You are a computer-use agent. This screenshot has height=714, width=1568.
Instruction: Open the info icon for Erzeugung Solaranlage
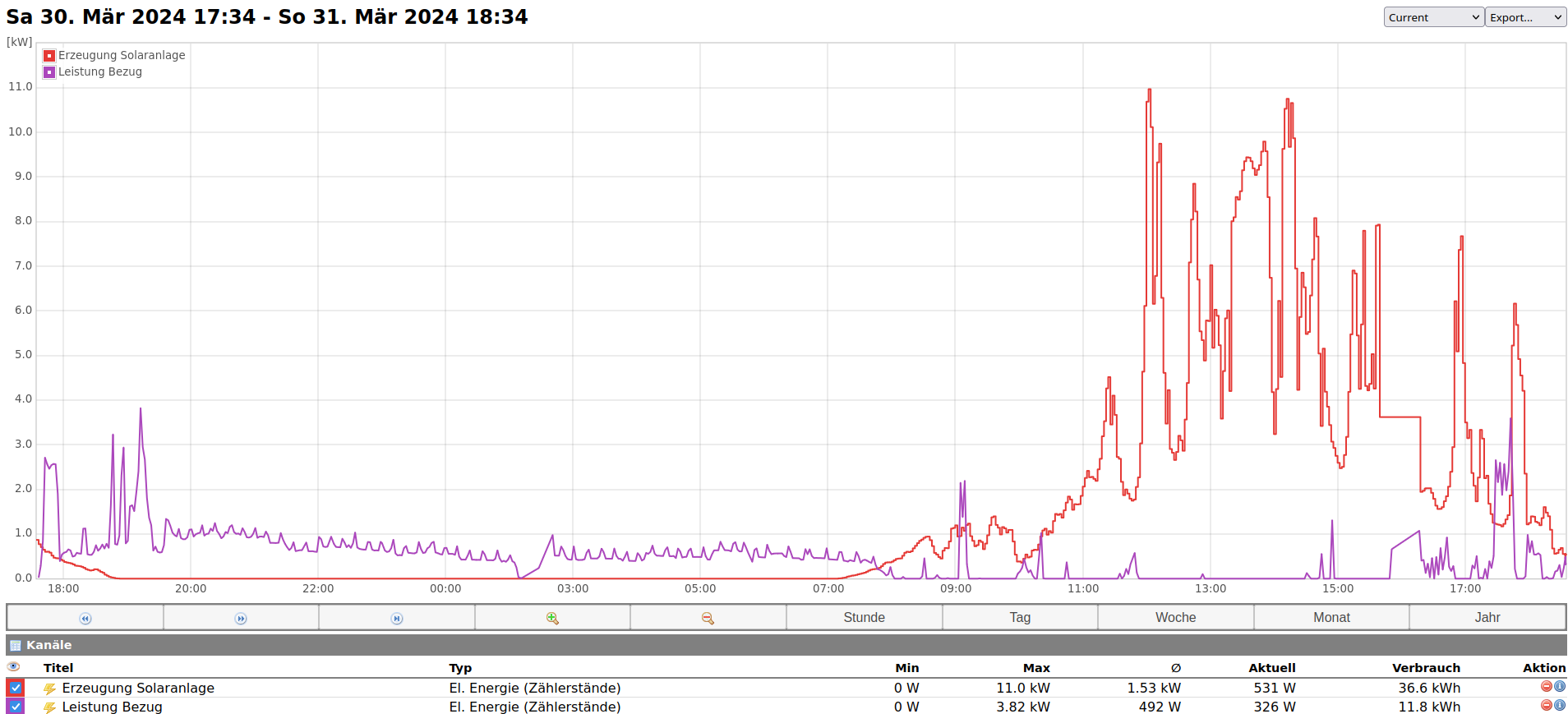[1559, 687]
